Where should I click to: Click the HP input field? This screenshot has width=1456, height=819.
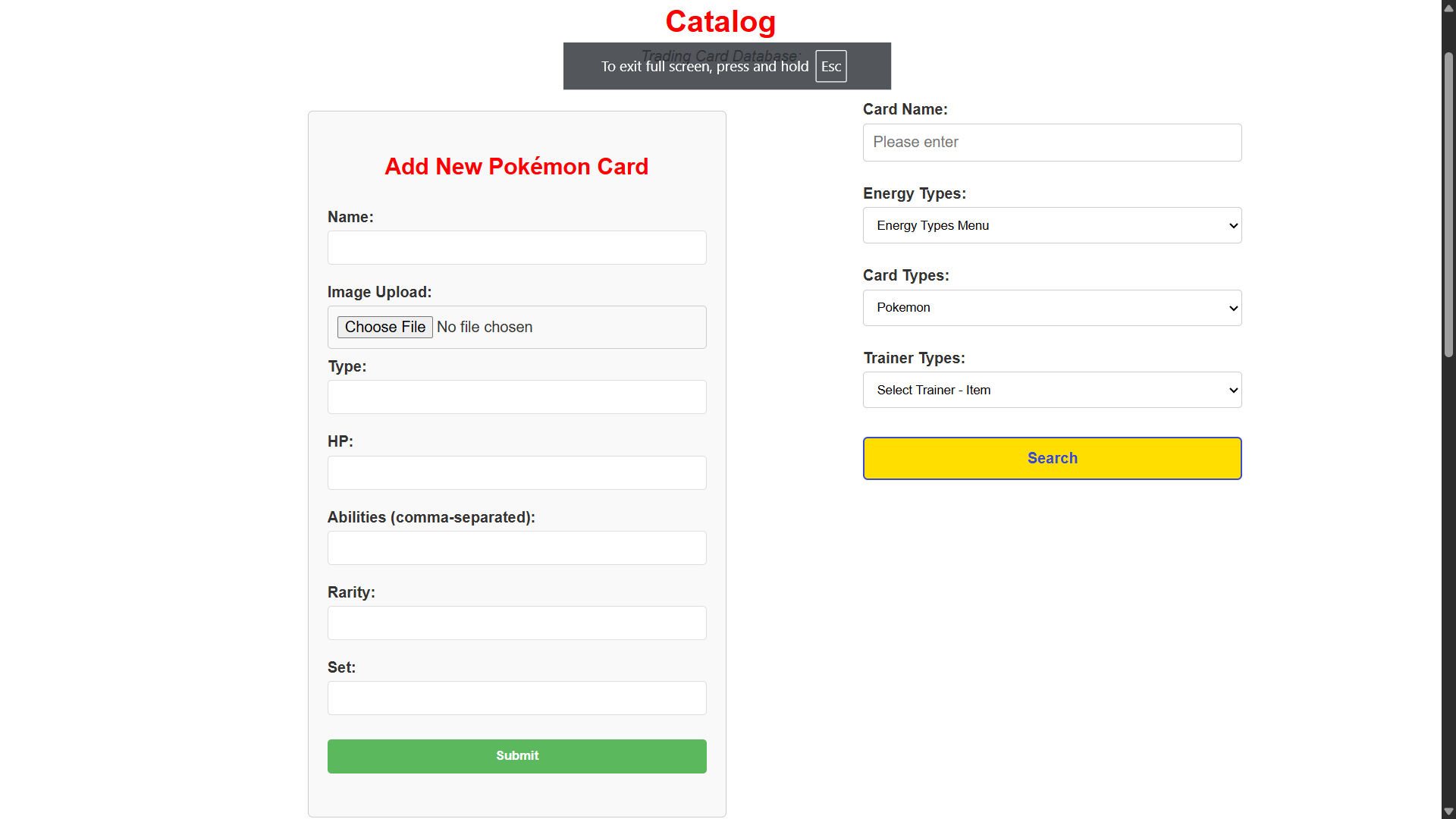pyautogui.click(x=516, y=472)
